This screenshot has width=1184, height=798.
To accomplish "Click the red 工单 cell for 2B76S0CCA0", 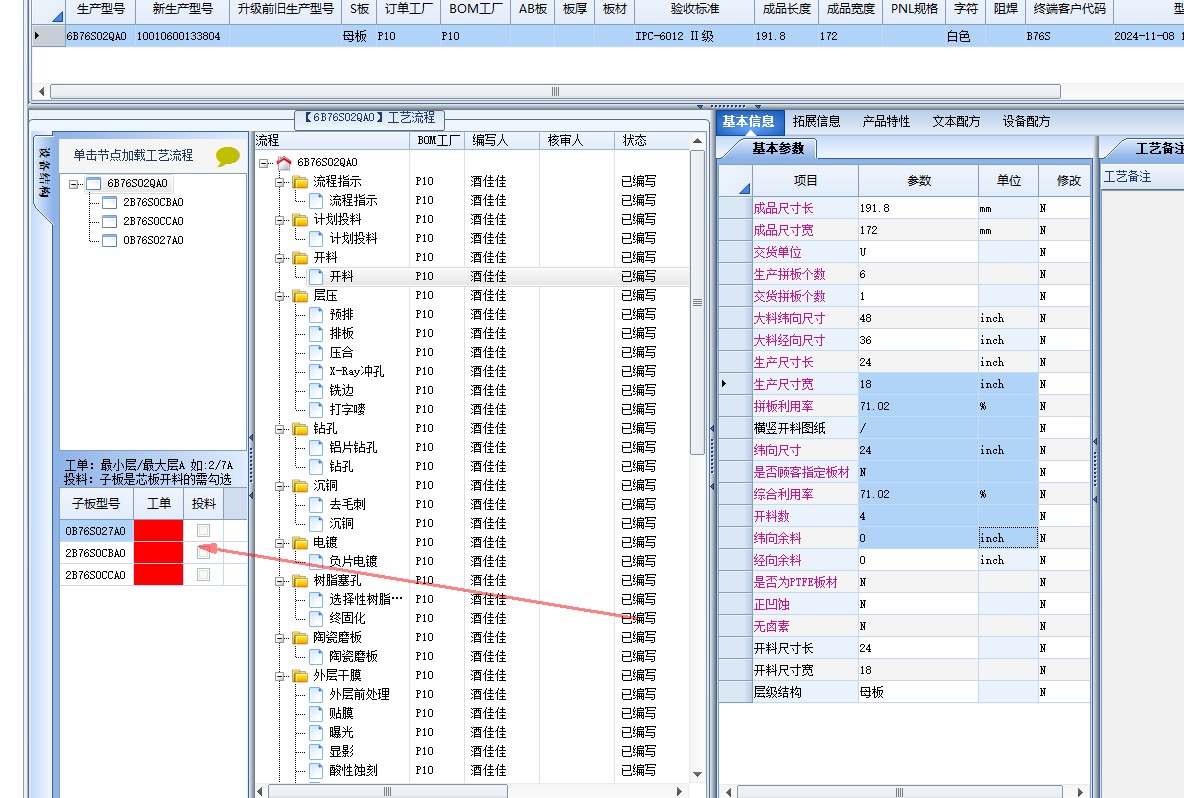I will pos(159,575).
